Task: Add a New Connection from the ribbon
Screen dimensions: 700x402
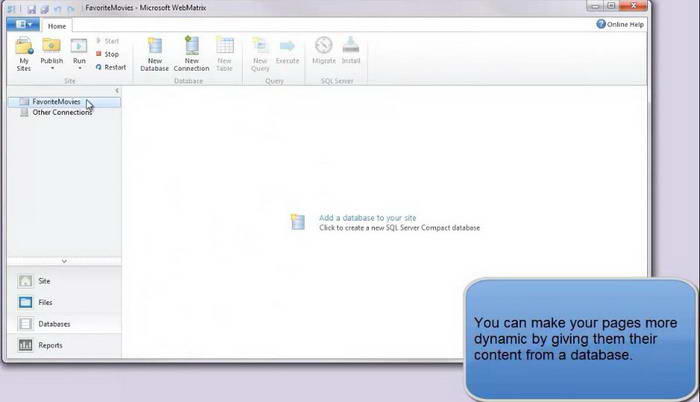Action: coord(192,54)
